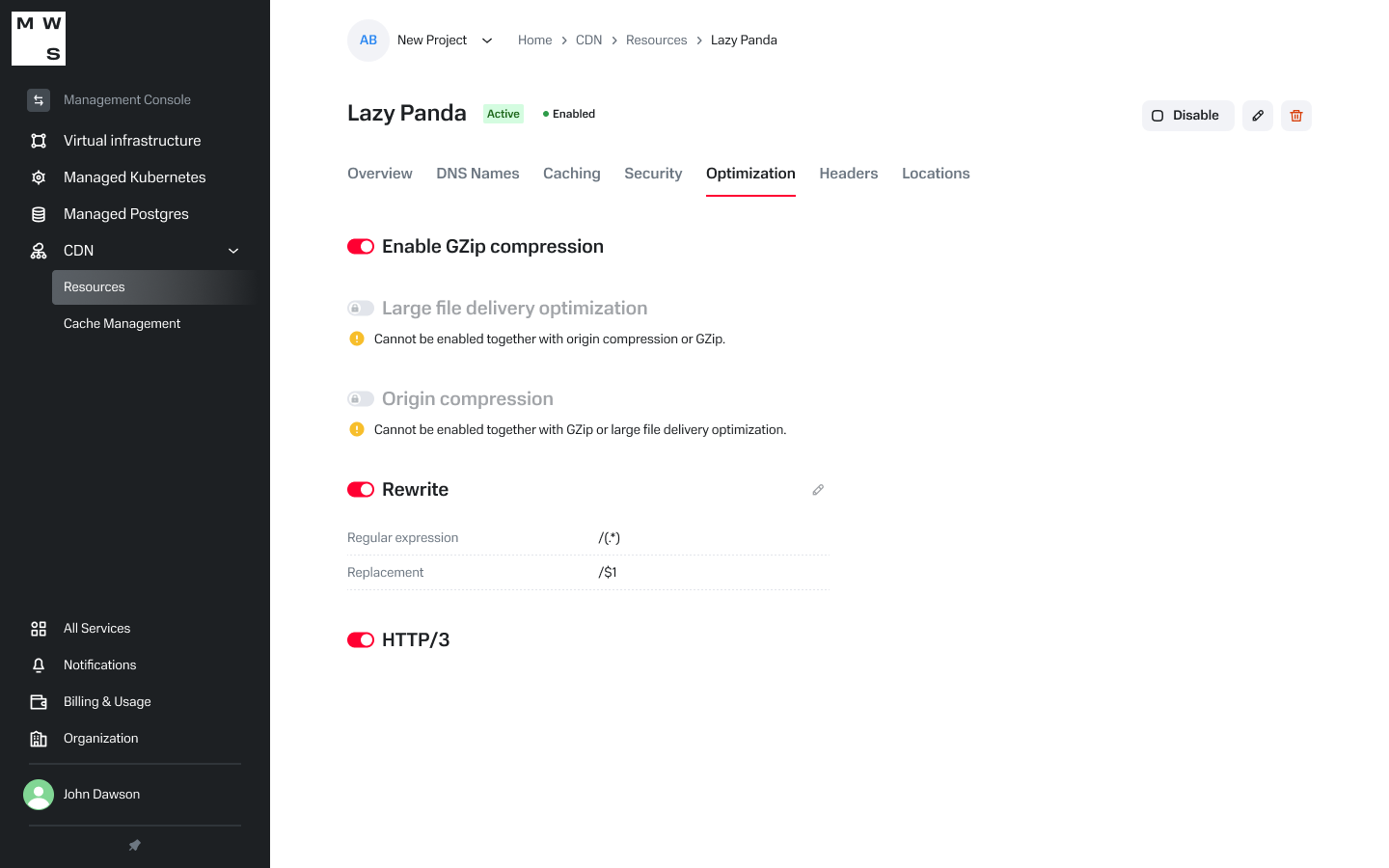Image resolution: width=1389 pixels, height=868 pixels.
Task: Collapse the CDN sidebar section chevron
Action: point(233,251)
